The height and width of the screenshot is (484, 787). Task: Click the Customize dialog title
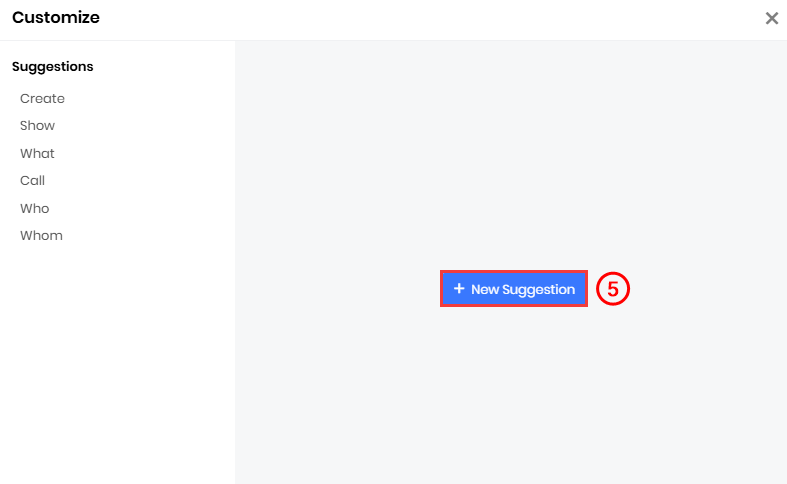point(56,18)
